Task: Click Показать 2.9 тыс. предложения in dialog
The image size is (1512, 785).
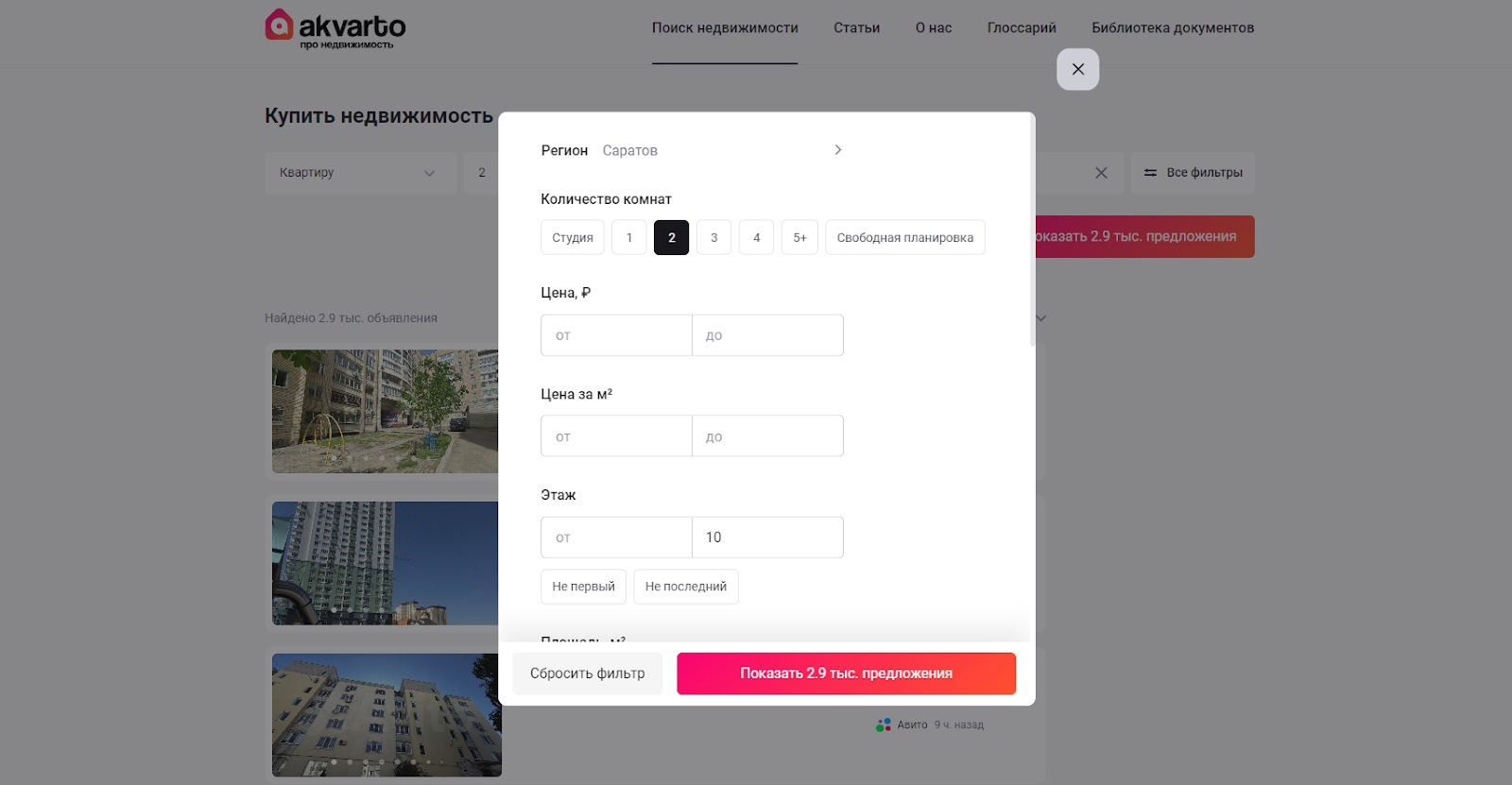Action: tap(846, 674)
